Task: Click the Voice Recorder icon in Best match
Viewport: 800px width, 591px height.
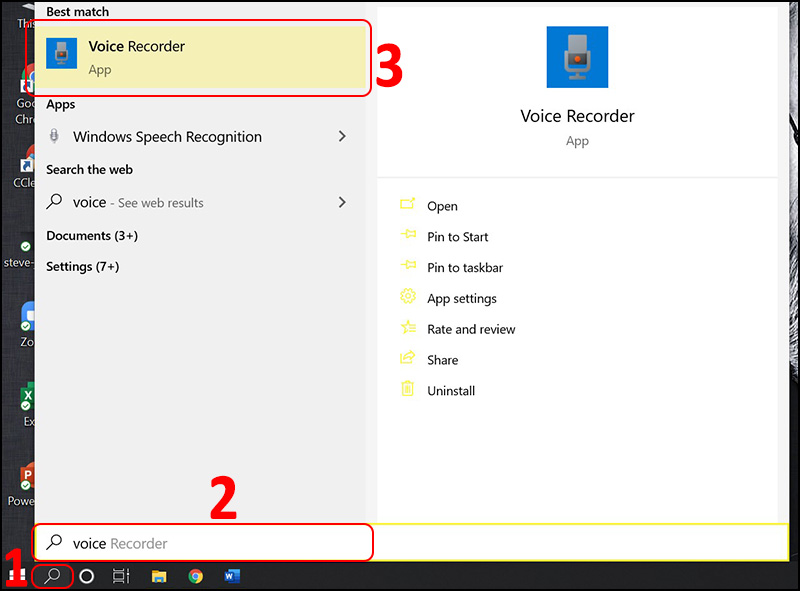Action: click(62, 53)
